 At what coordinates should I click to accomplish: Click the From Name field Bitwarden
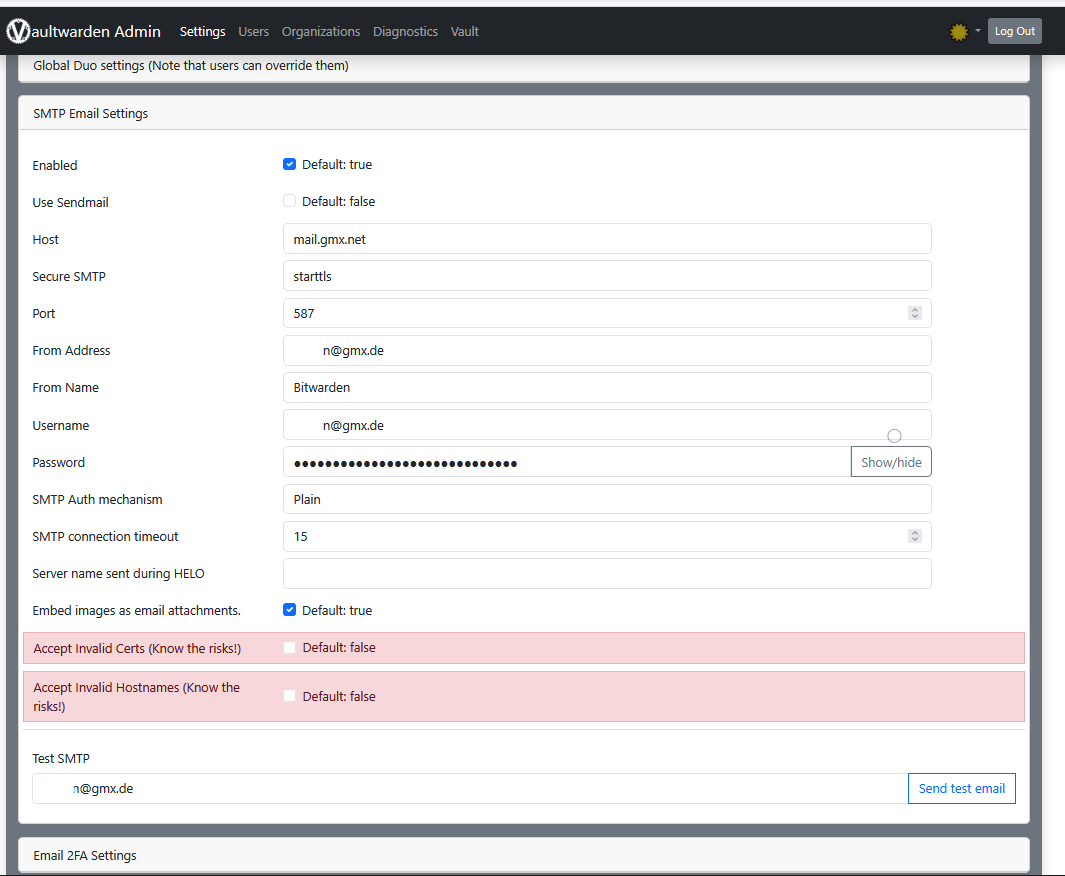pos(607,388)
